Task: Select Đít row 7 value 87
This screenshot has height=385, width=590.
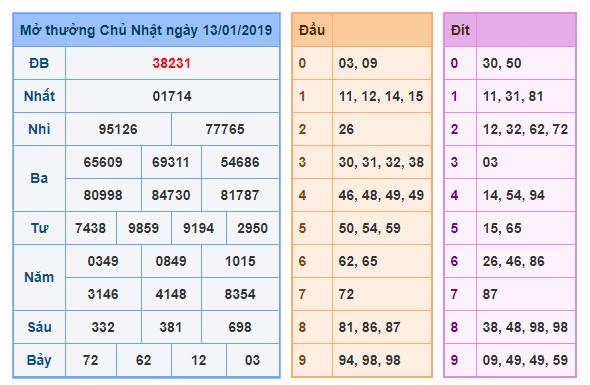Action: tap(490, 294)
